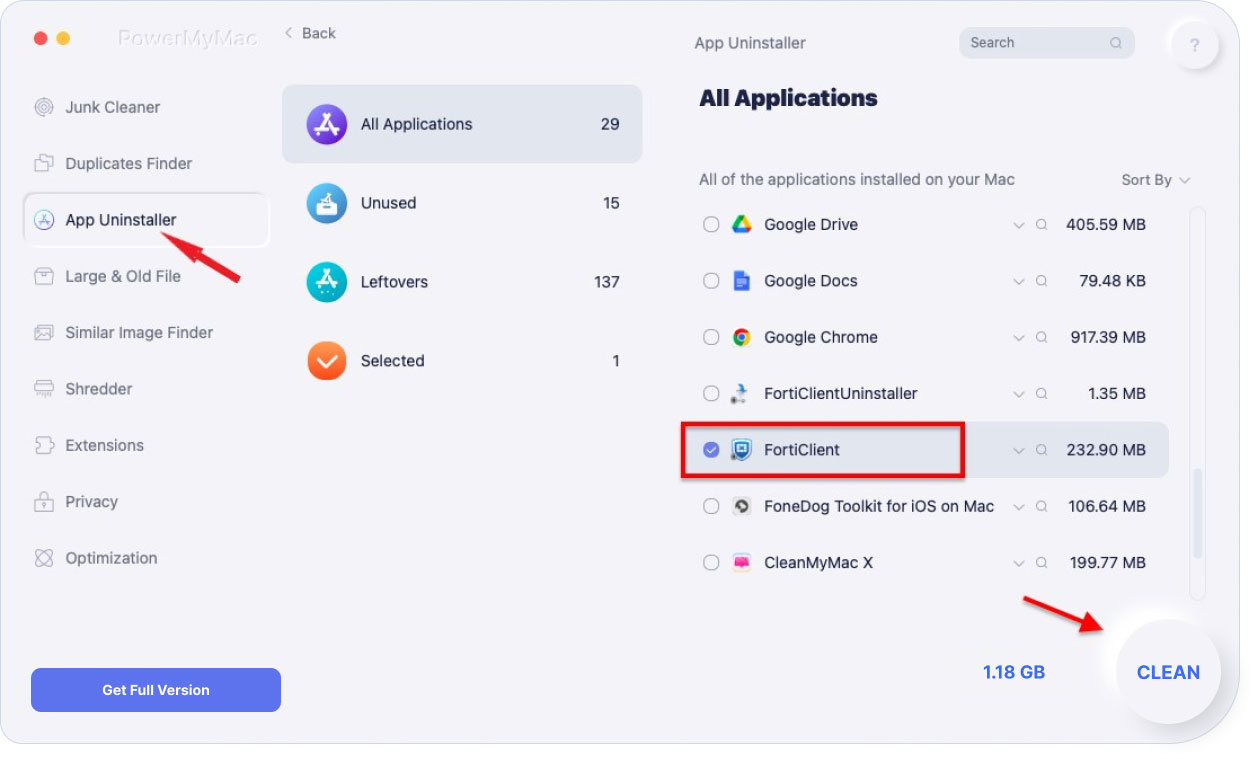The height and width of the screenshot is (759, 1256).
Task: Click the Google Chrome app icon
Action: click(741, 337)
